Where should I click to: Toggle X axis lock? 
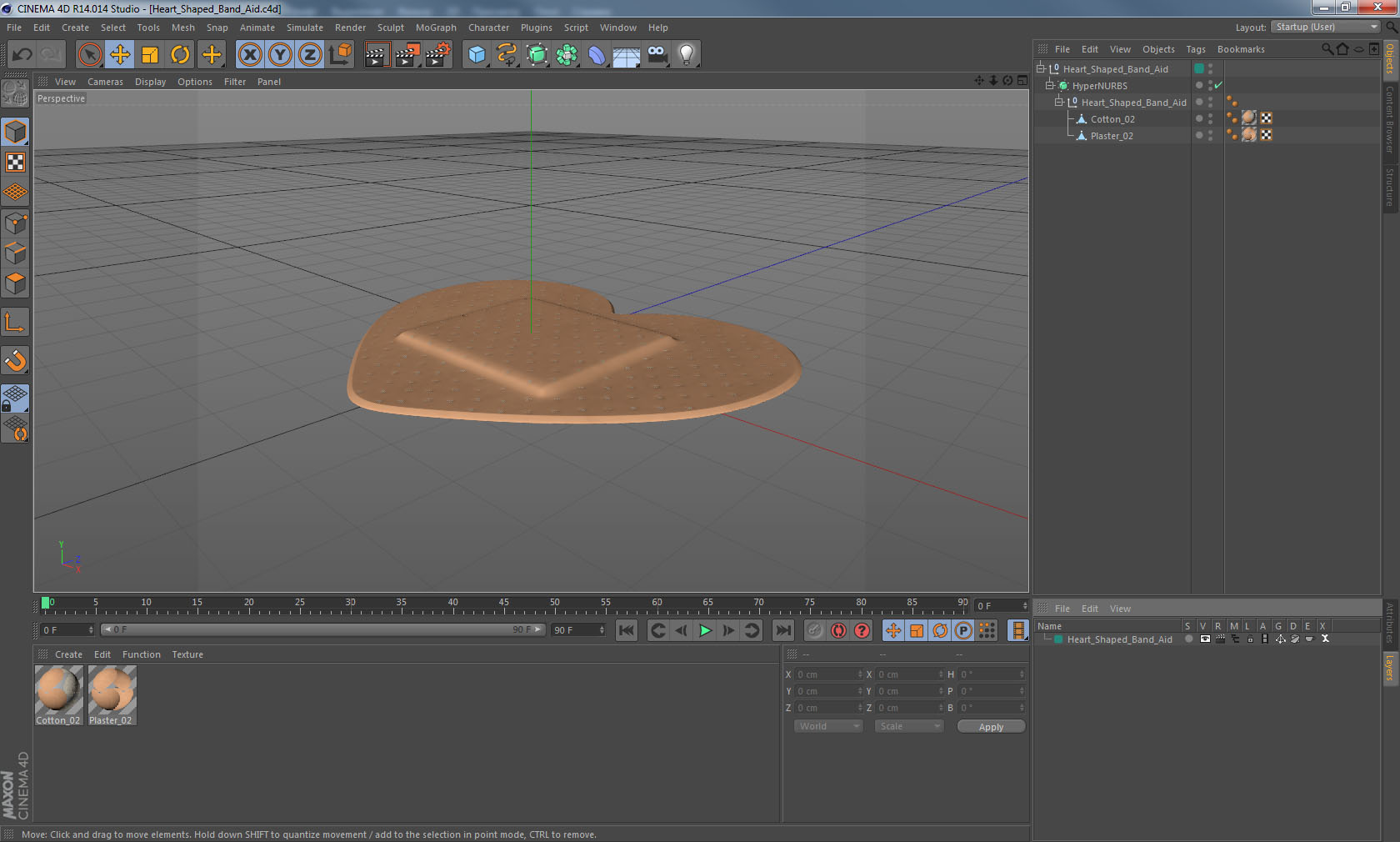tap(249, 55)
